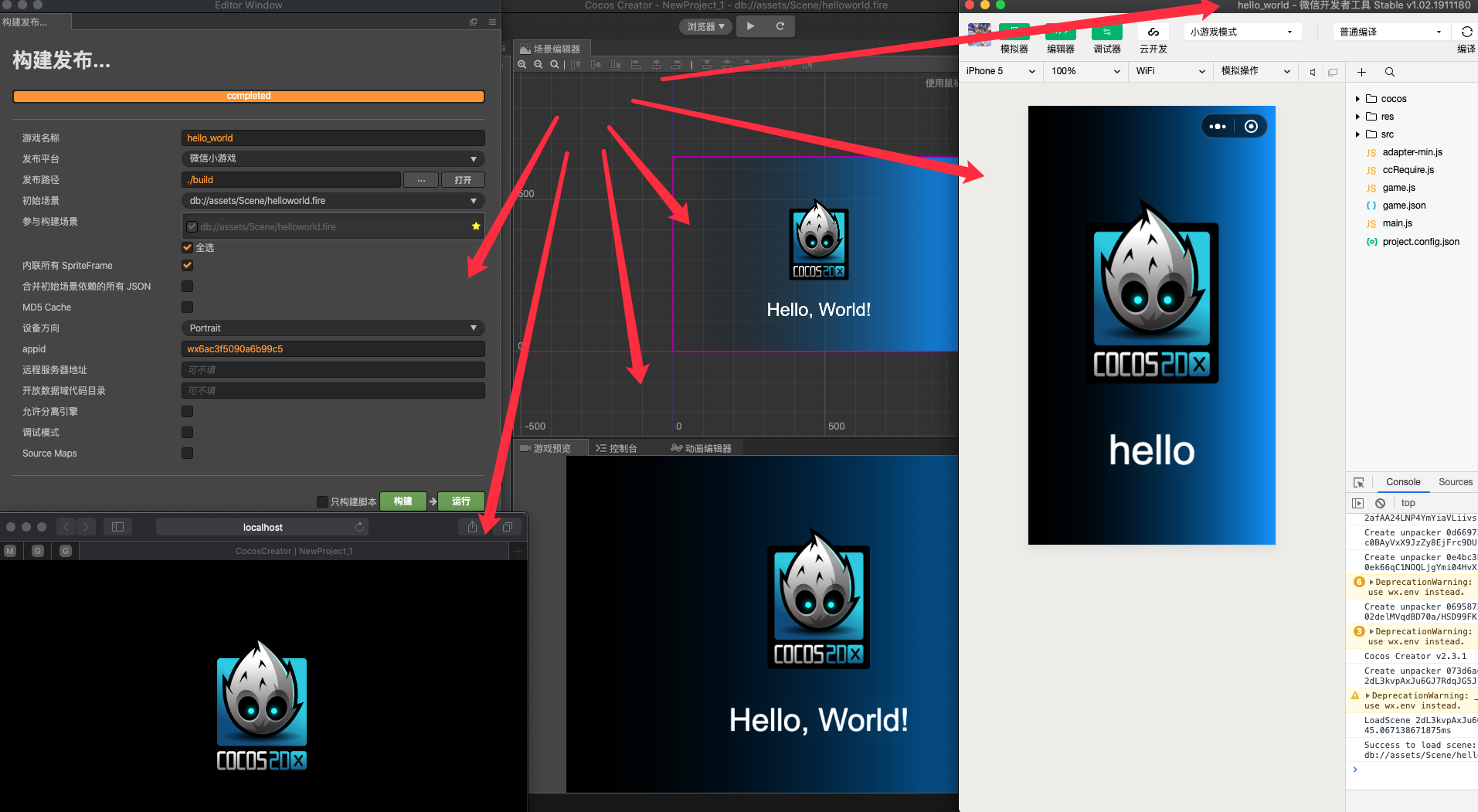Show all tabs in Safari
Image resolution: width=1478 pixels, height=812 pixels.
point(508,527)
